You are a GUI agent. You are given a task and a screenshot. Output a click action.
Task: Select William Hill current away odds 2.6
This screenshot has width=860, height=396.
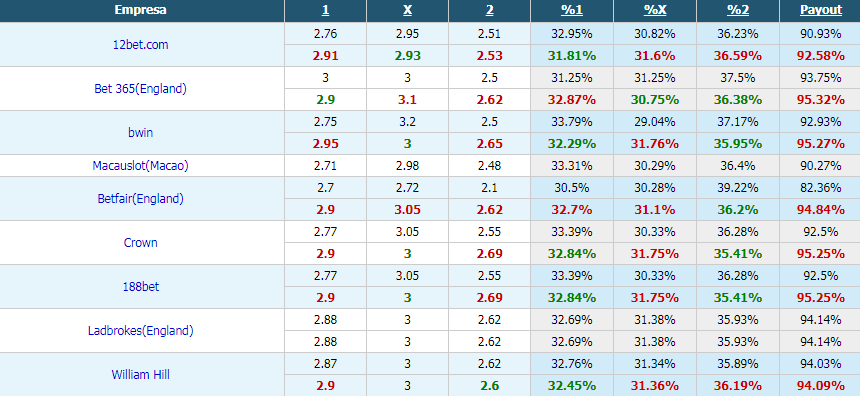click(489, 386)
